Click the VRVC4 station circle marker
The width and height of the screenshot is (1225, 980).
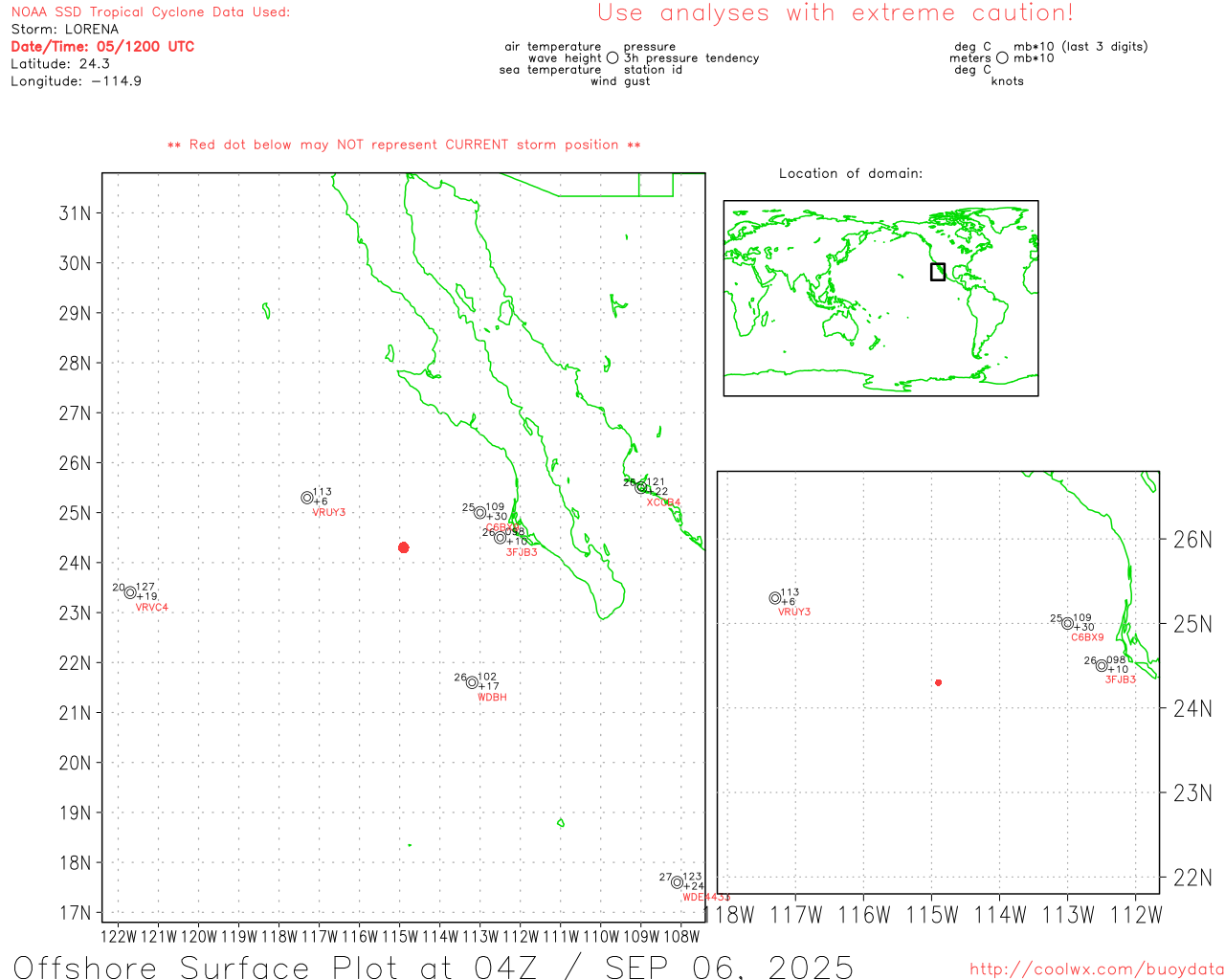(130, 592)
